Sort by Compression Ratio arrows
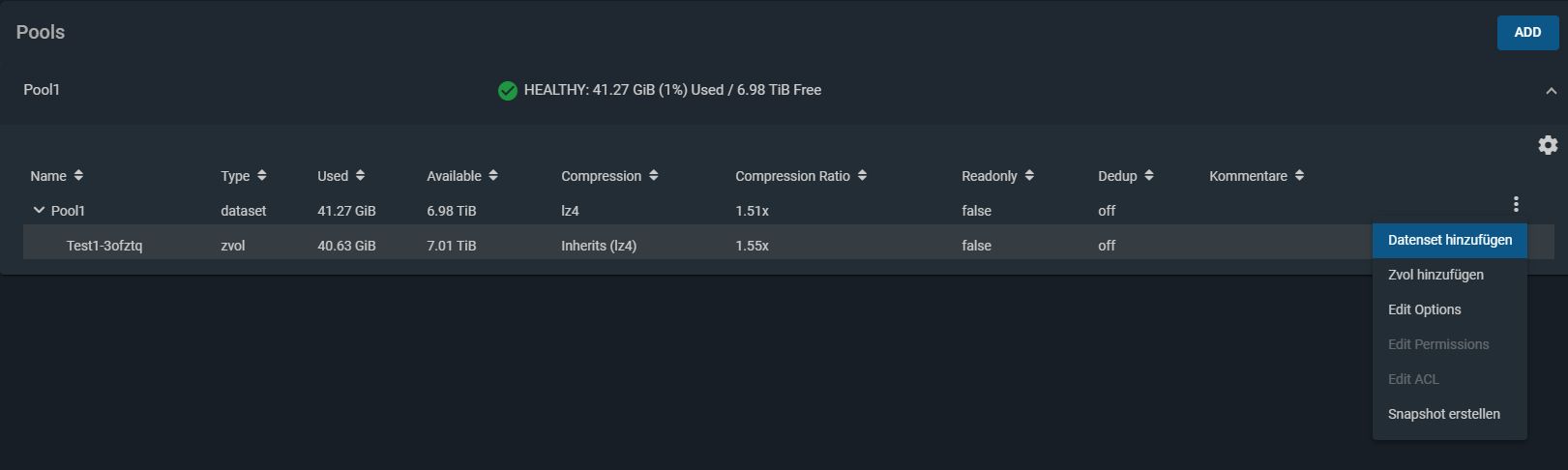 click(x=862, y=175)
